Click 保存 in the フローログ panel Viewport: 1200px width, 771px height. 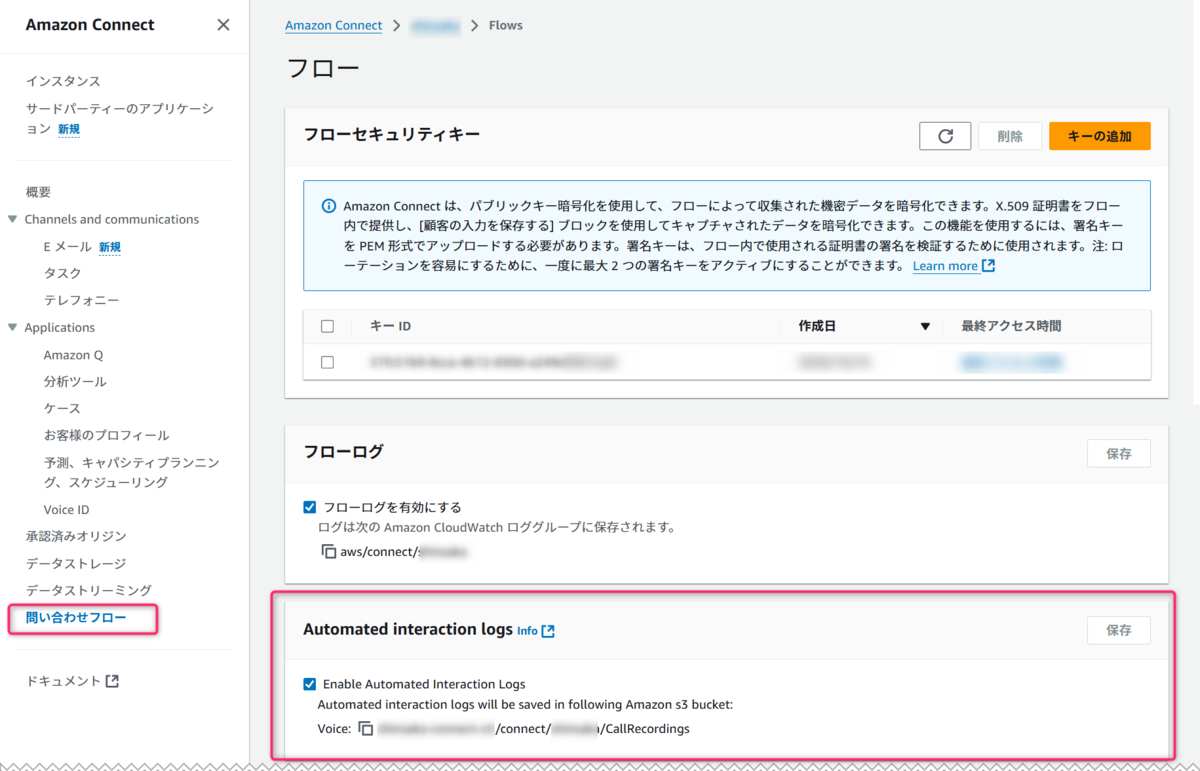pos(1118,453)
